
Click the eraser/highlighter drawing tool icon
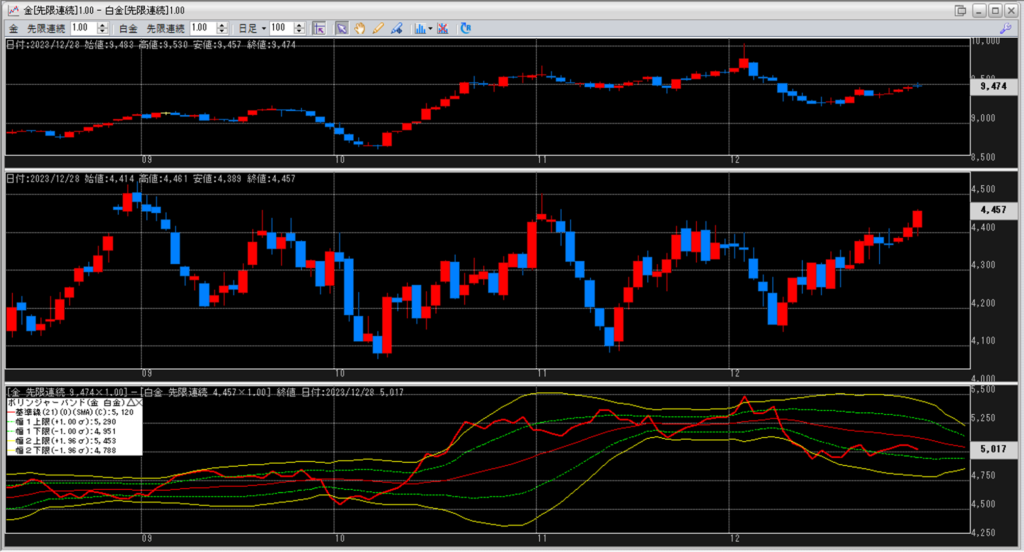click(x=395, y=28)
